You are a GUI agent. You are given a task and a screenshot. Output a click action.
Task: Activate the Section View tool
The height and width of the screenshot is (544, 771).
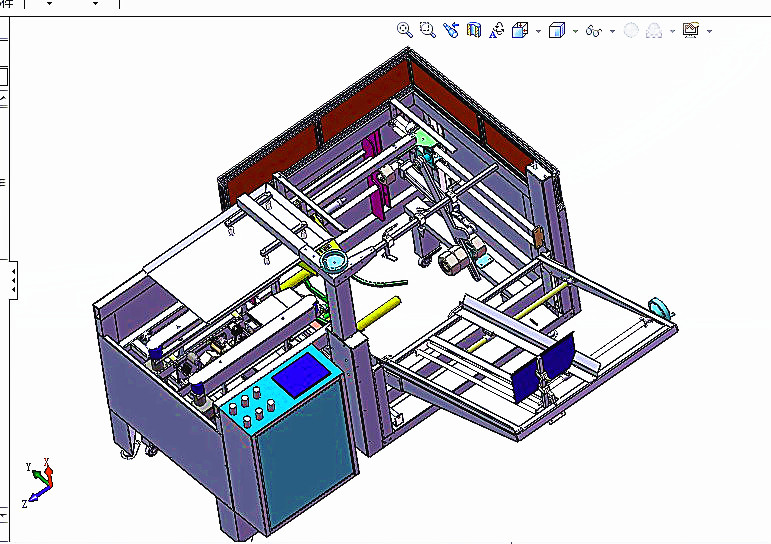474,30
